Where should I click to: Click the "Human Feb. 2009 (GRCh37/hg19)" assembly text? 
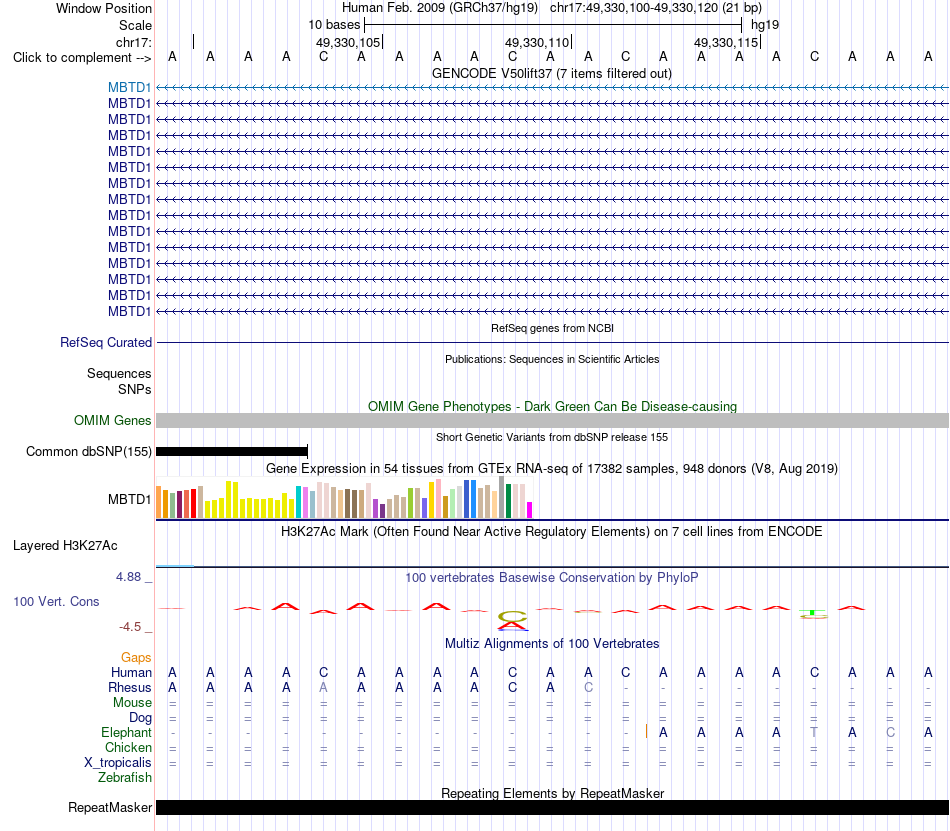coord(440,8)
